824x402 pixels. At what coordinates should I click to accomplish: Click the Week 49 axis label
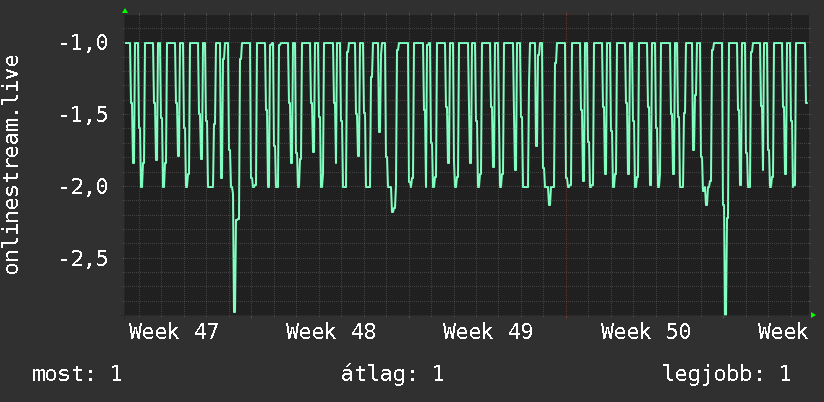pos(488,332)
